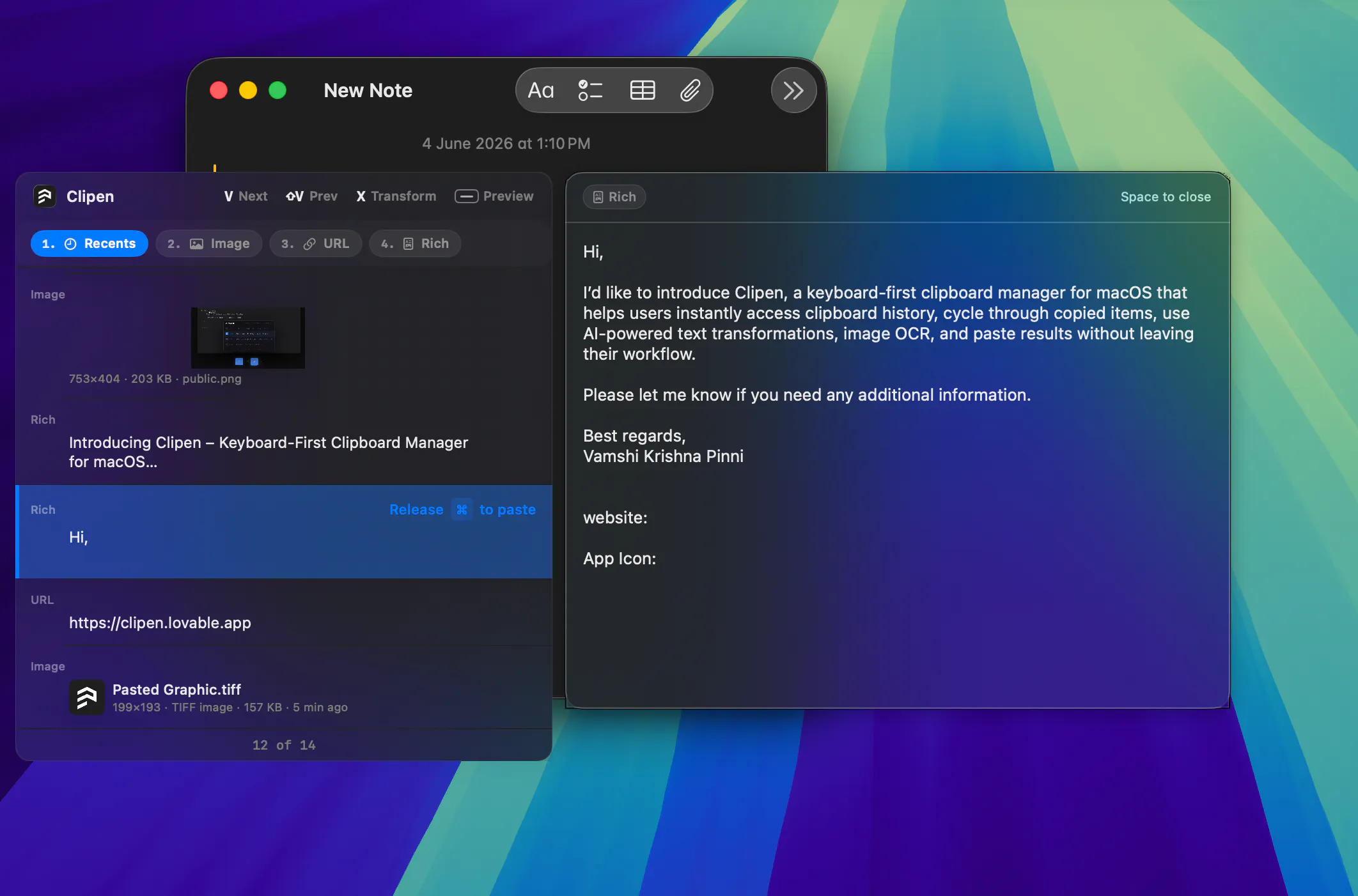Image resolution: width=1358 pixels, height=896 pixels.
Task: Click the 12 of 14 item counter
Action: point(284,745)
